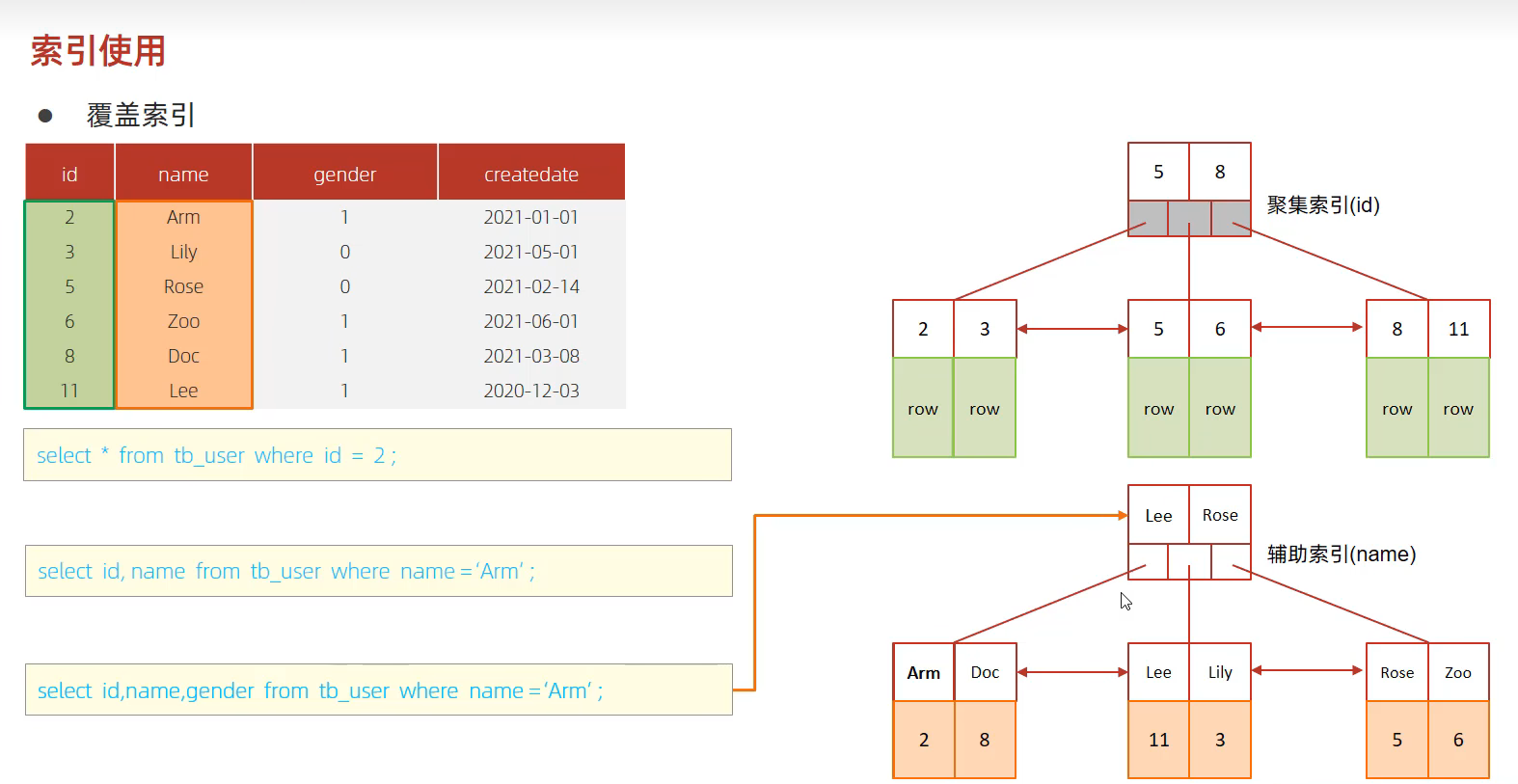Select the 'select * from tb_user where id = 2' query box
Screen dimensions: 1518x784
click(377, 455)
